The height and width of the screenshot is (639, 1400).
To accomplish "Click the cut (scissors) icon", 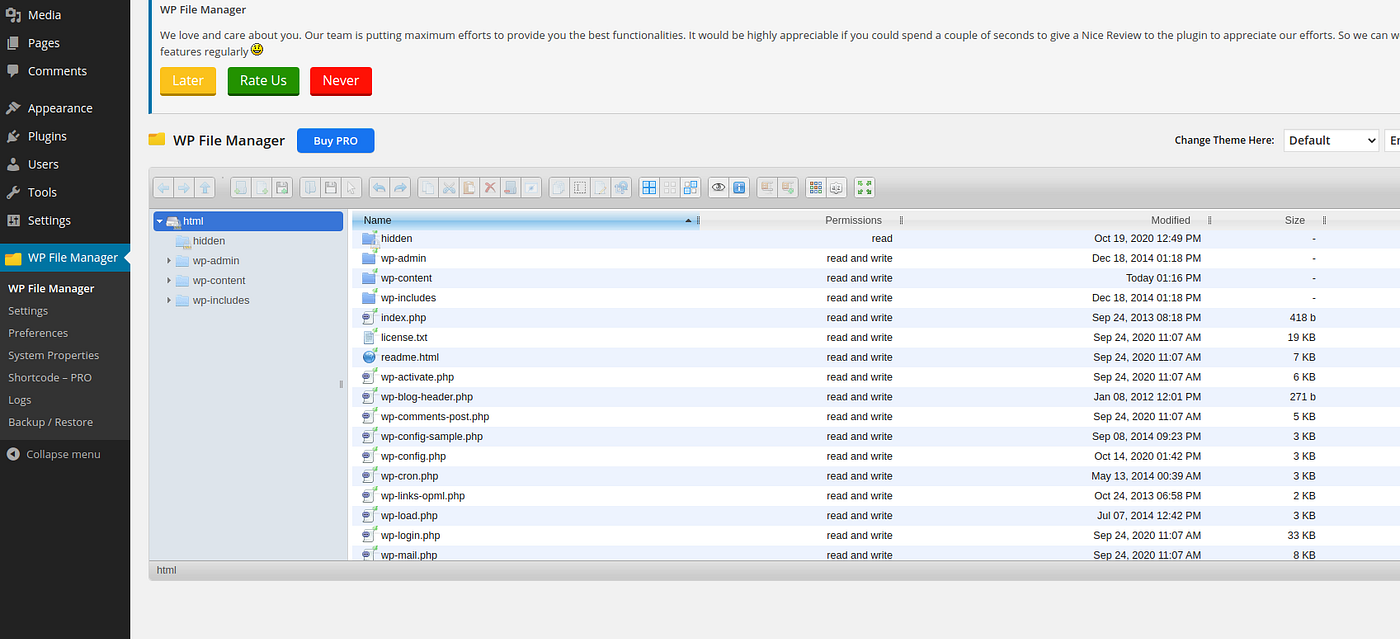I will [449, 187].
